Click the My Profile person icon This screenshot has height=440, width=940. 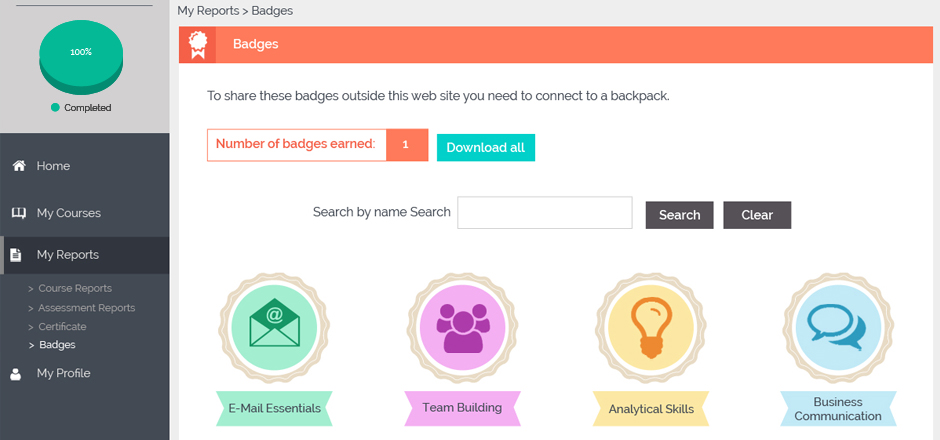(x=16, y=373)
